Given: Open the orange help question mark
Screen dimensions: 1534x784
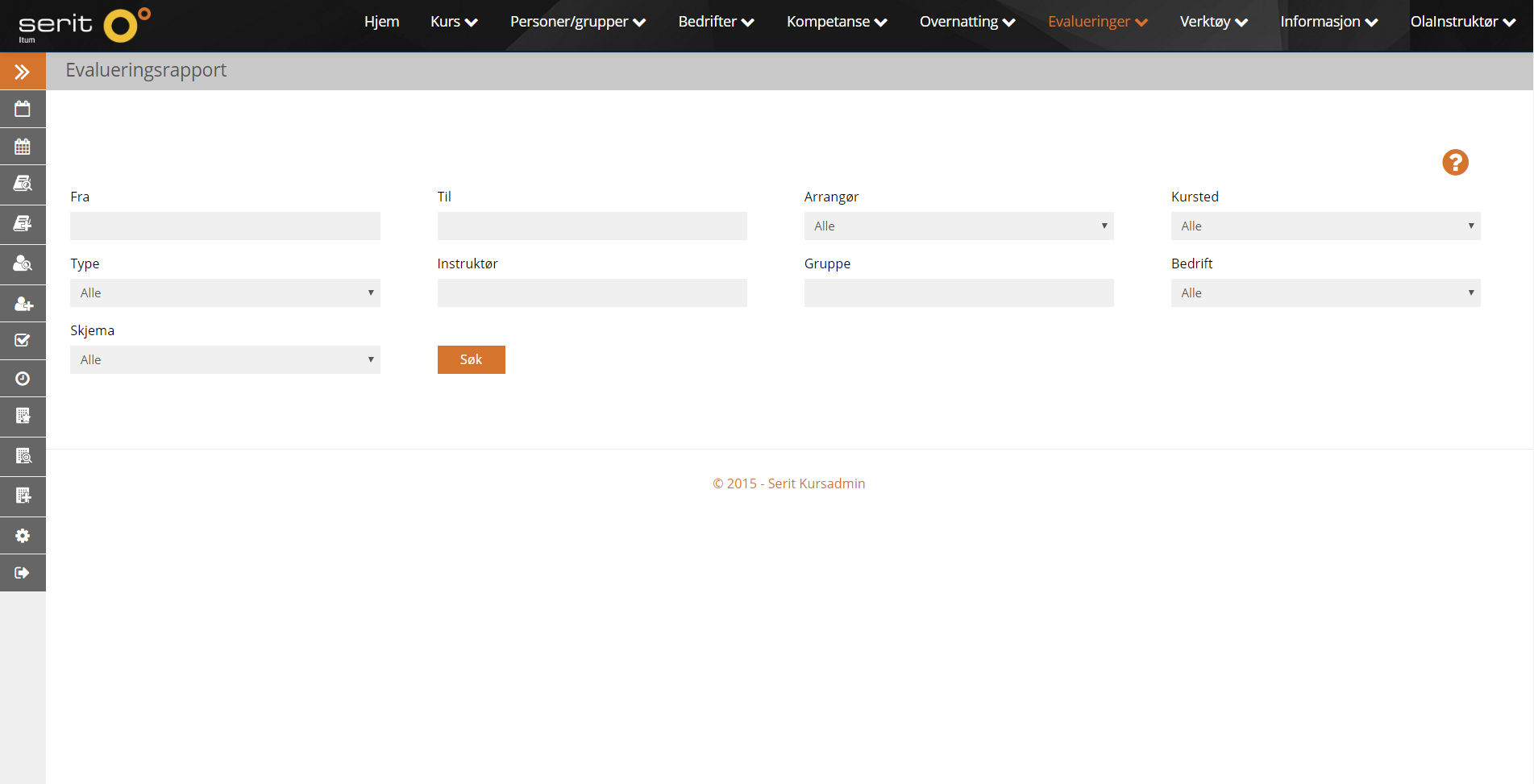Looking at the screenshot, I should 1455,162.
